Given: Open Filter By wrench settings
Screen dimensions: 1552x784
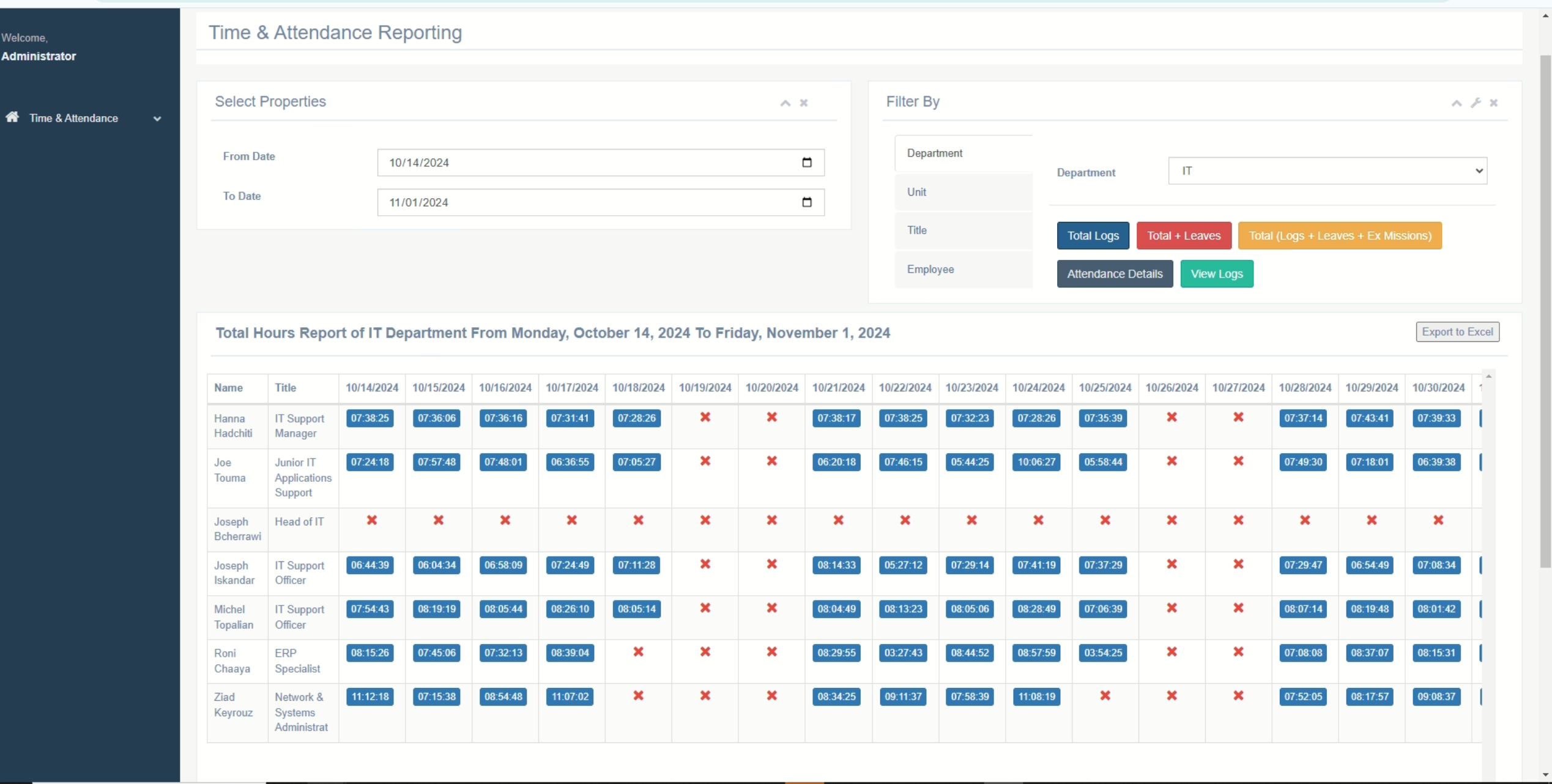Looking at the screenshot, I should 1476,103.
